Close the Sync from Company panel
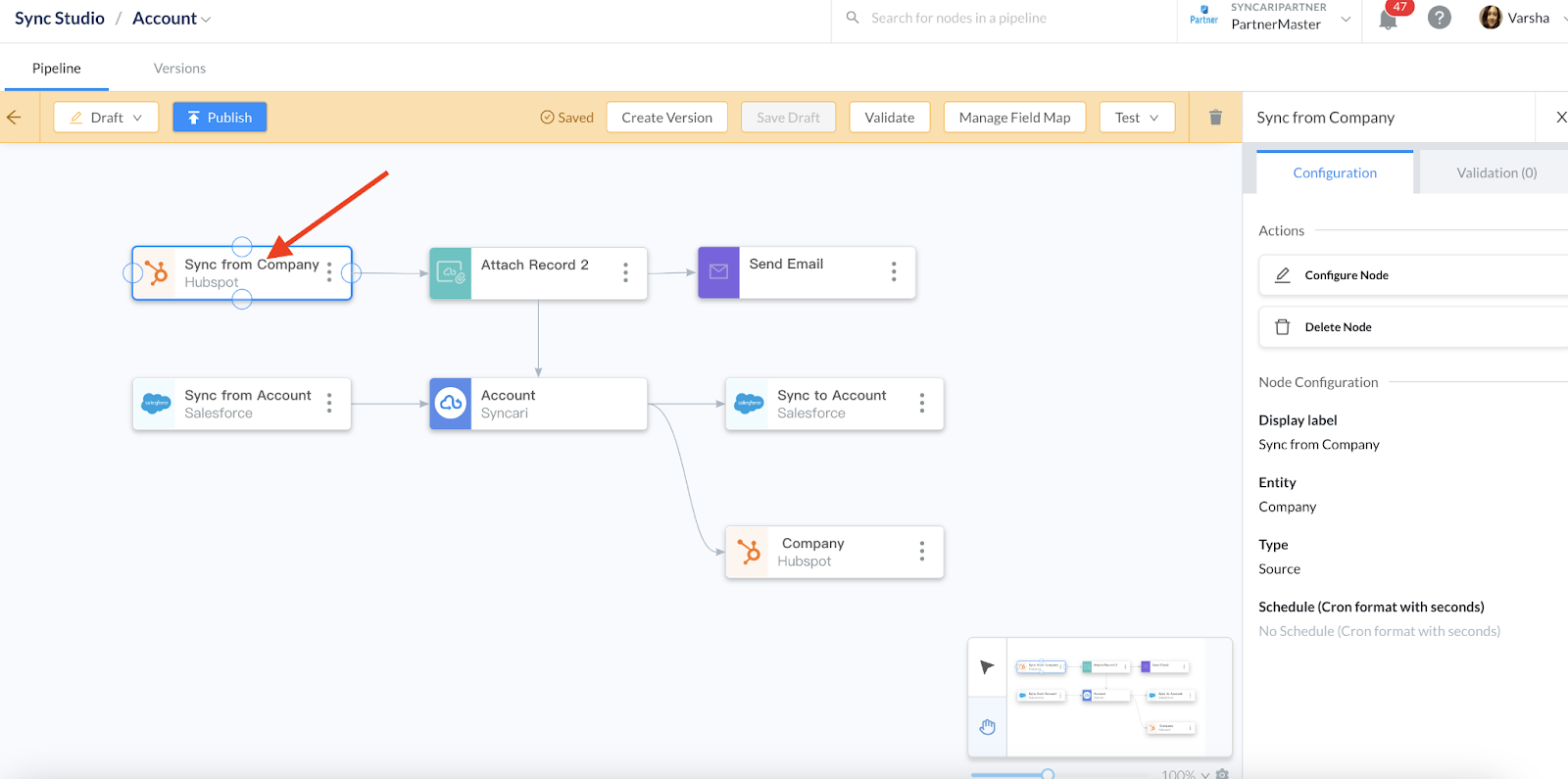 (x=1561, y=118)
